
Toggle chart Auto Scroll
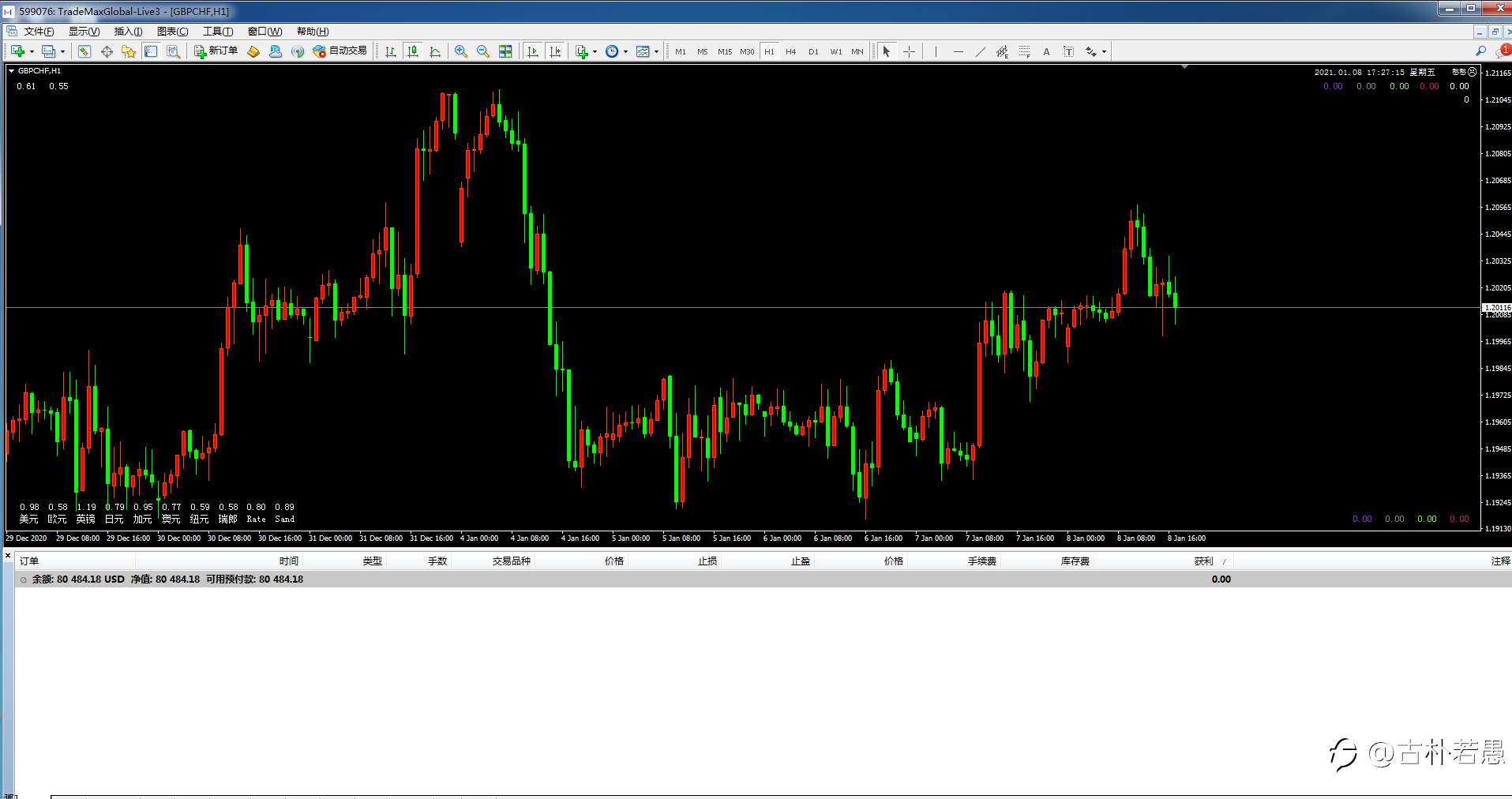coord(533,51)
